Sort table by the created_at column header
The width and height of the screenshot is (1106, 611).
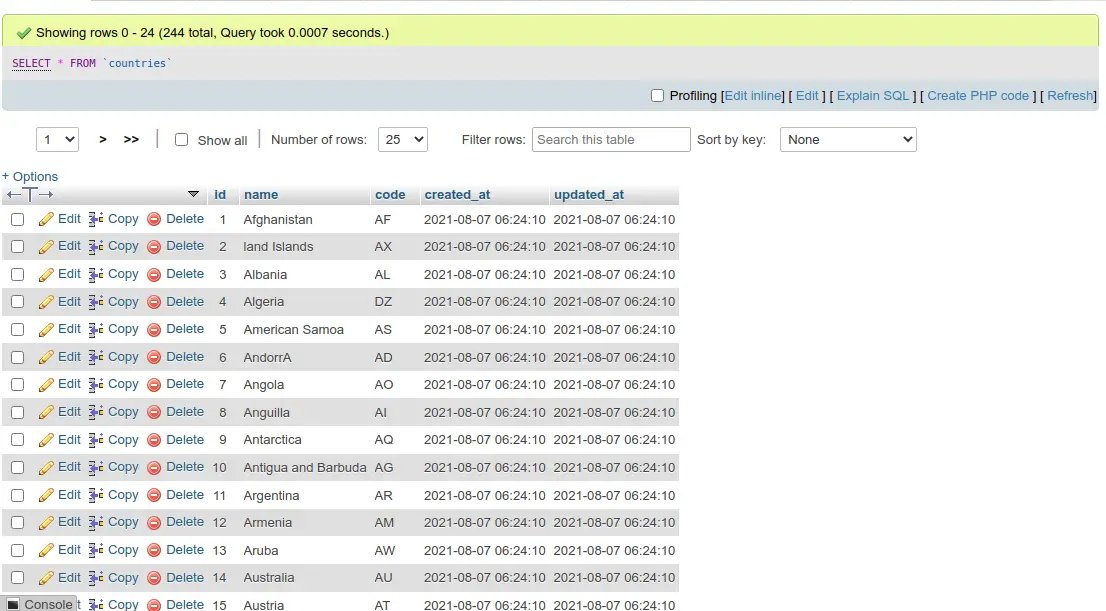[457, 195]
